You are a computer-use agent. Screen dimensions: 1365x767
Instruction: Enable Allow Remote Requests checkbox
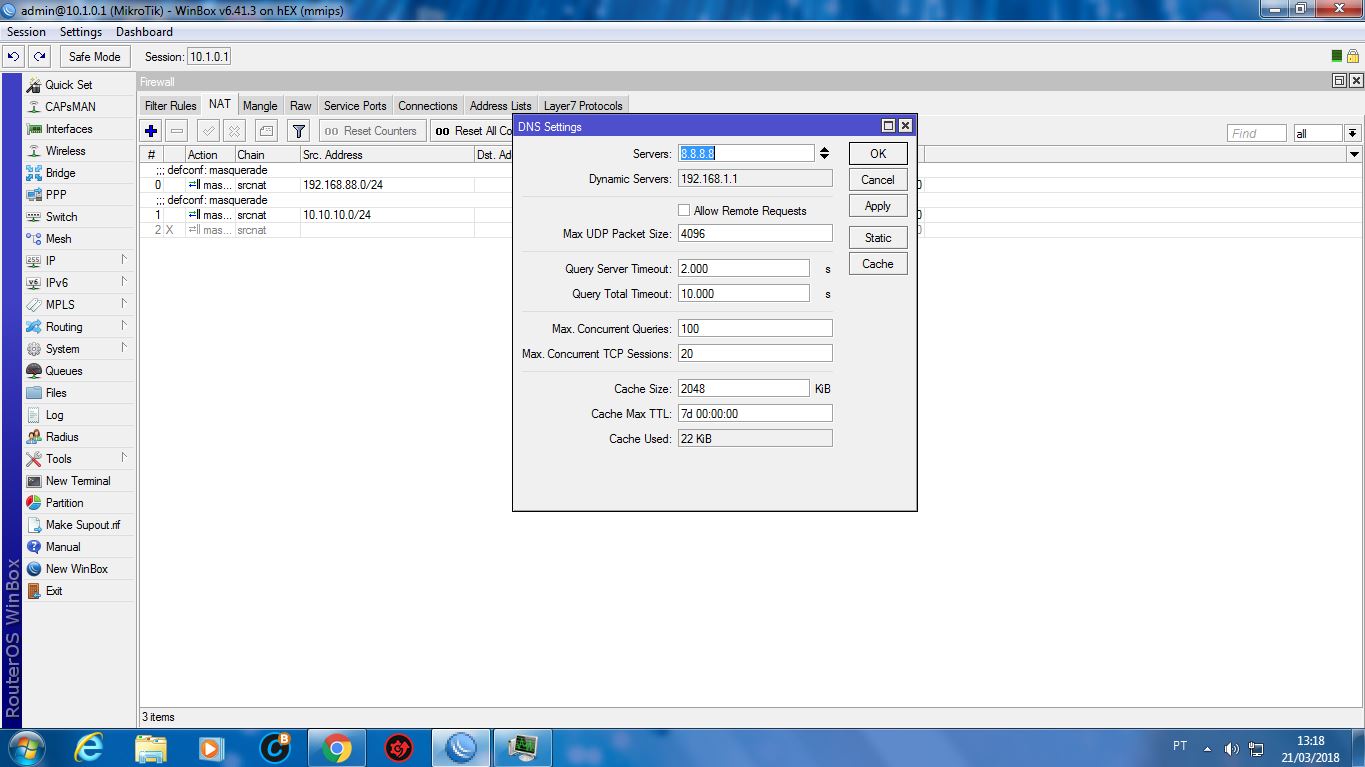pyautogui.click(x=684, y=211)
